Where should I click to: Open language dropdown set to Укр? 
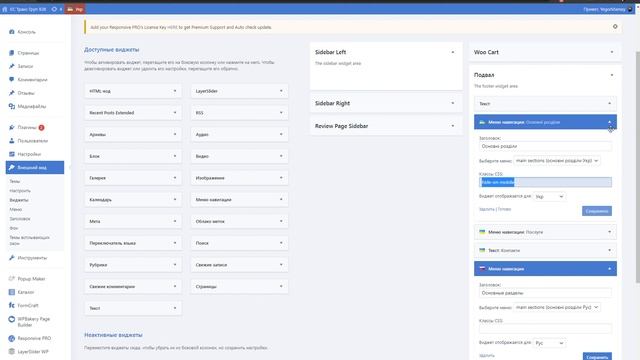pyautogui.click(x=549, y=197)
